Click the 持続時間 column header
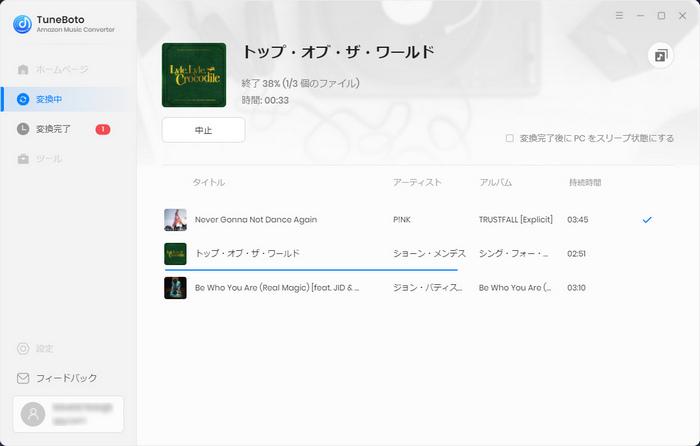Viewport: 700px width, 446px height. pyautogui.click(x=585, y=183)
